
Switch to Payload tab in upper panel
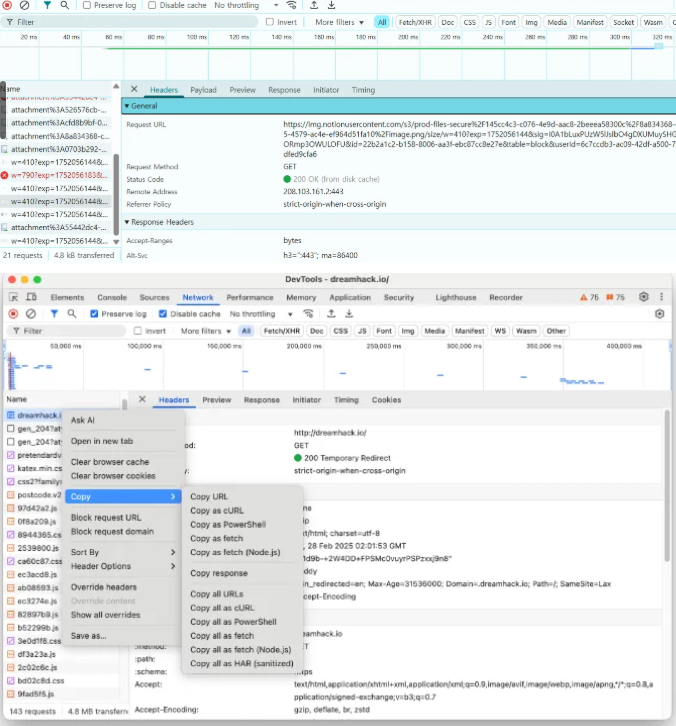click(x=203, y=90)
